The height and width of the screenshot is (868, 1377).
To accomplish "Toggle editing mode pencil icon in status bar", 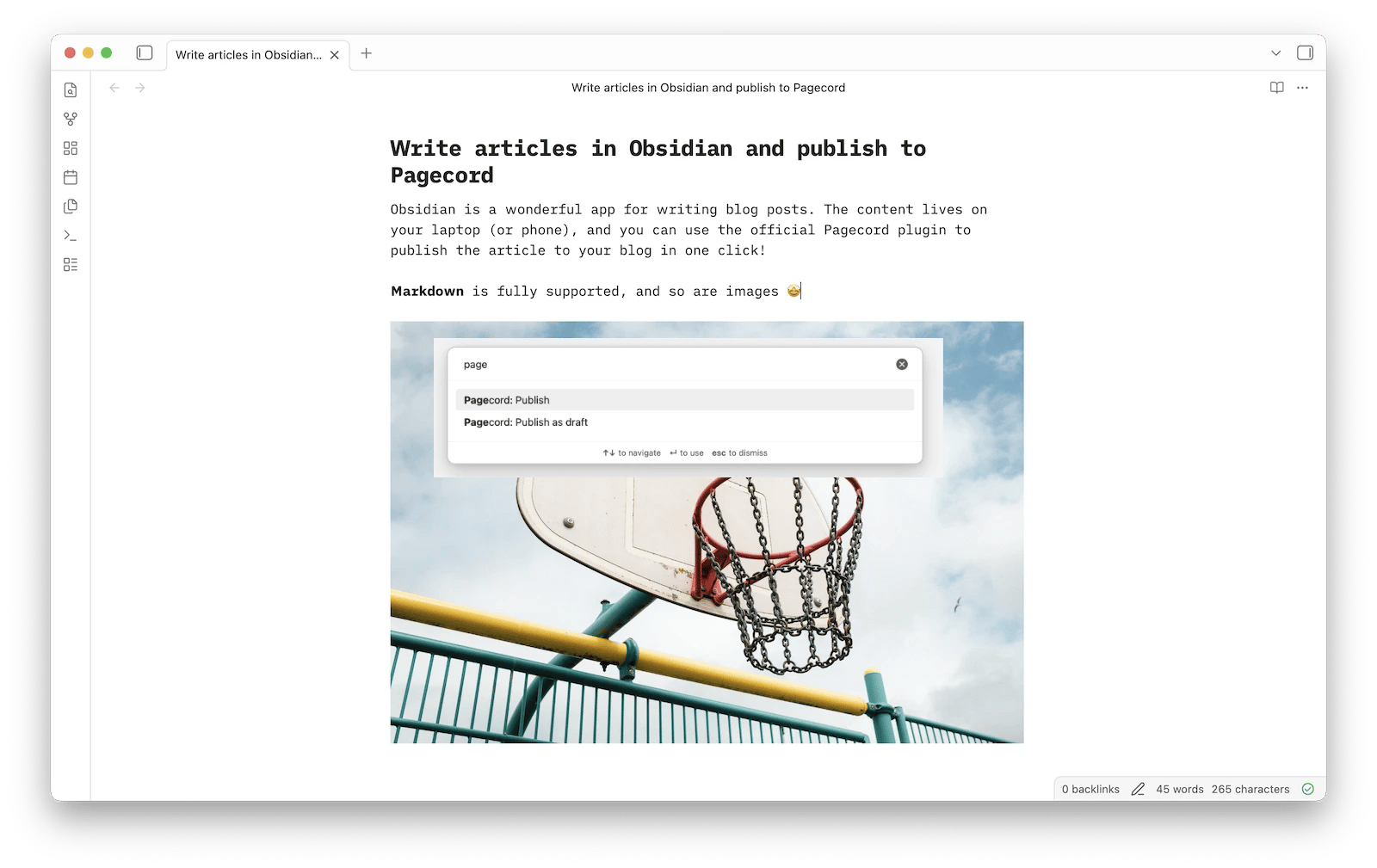I will coord(1138,790).
